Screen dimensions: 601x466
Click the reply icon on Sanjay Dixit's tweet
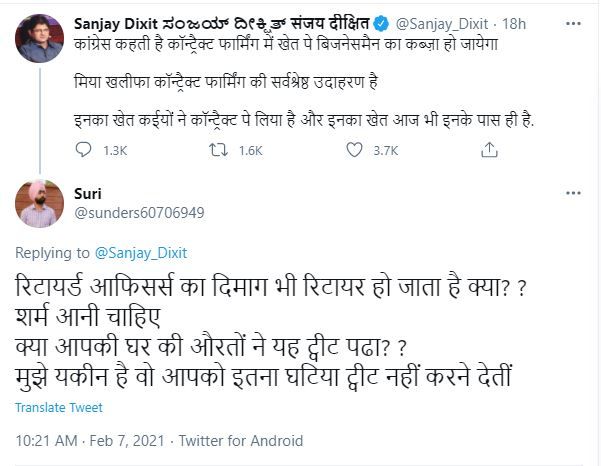pos(84,150)
